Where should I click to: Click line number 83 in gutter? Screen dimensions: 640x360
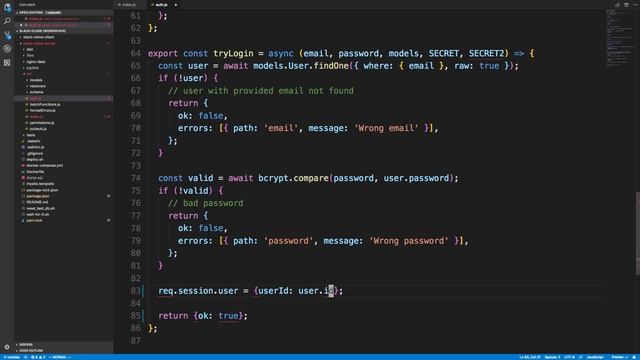[x=135, y=291]
